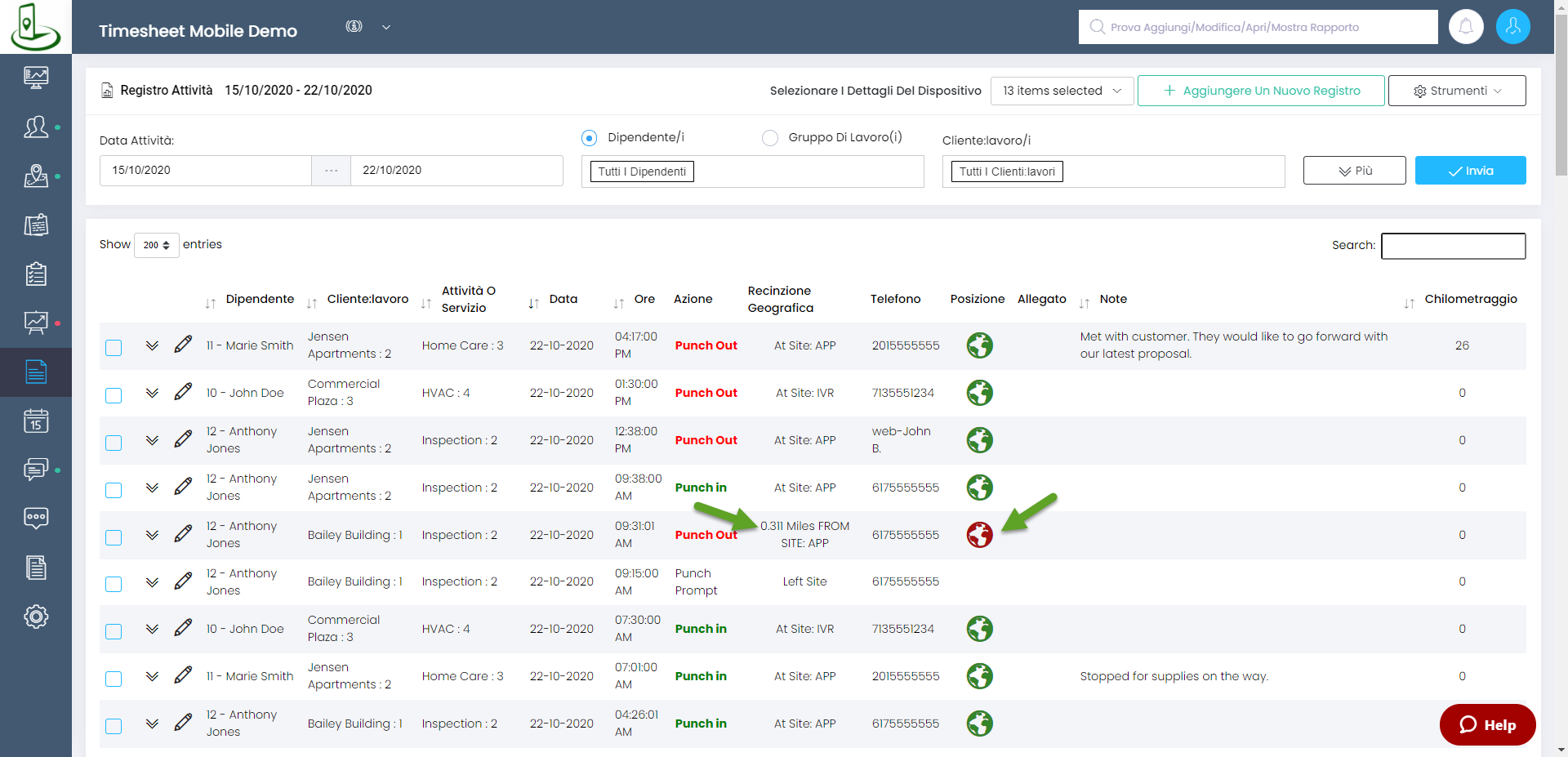This screenshot has height=757, width=1568.
Task: Select the Gruppo Di Lavoro(i) radio button
Action: pos(769,138)
